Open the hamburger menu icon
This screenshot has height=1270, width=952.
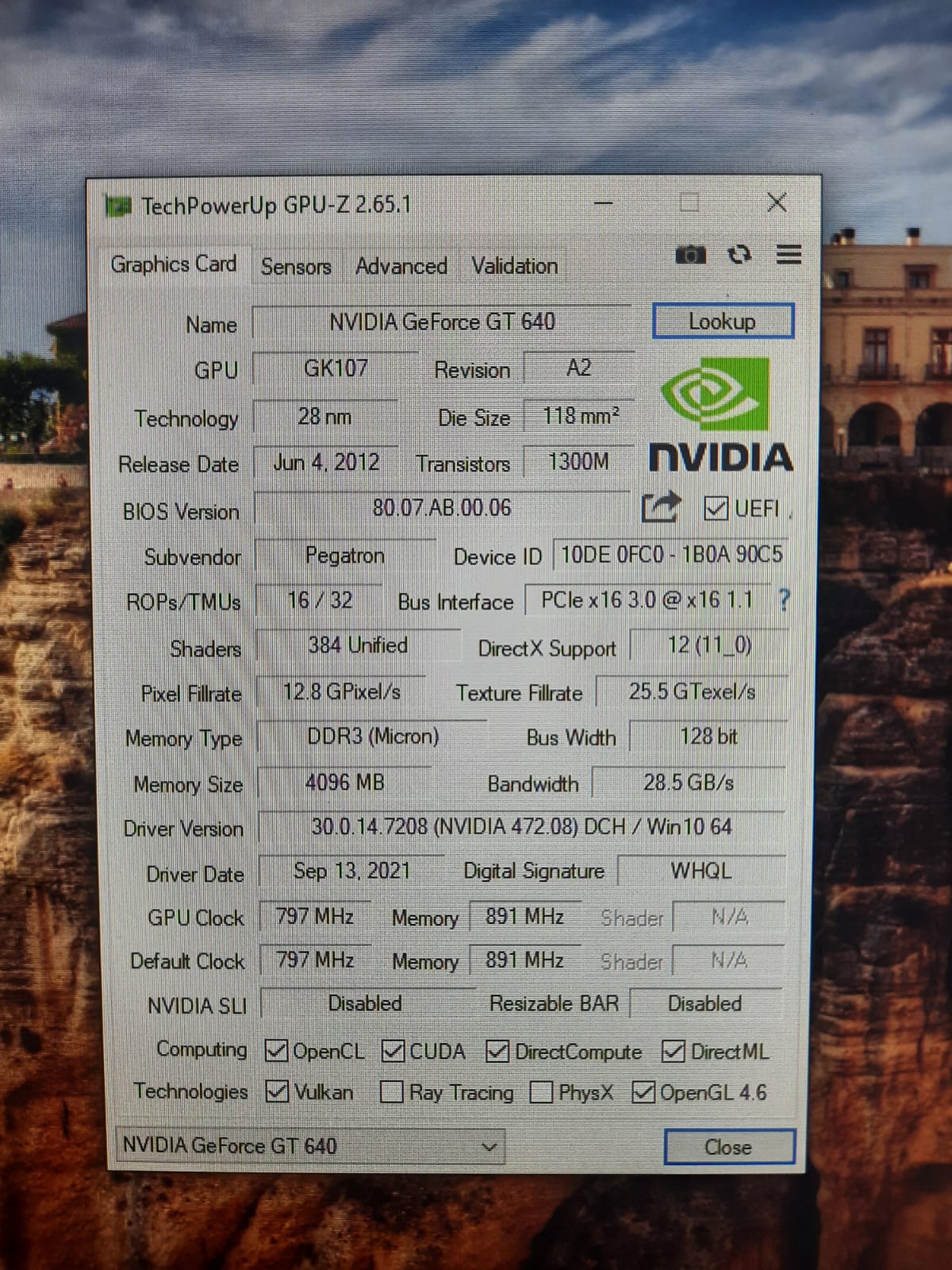tap(789, 255)
